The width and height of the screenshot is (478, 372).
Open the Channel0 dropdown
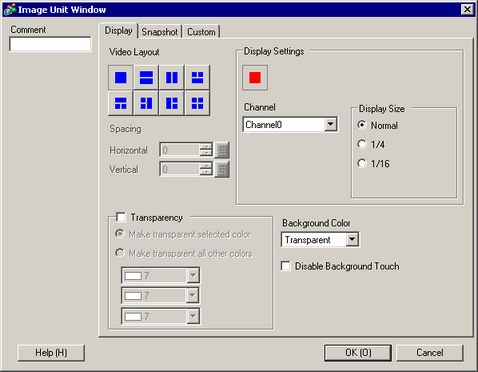coord(330,124)
